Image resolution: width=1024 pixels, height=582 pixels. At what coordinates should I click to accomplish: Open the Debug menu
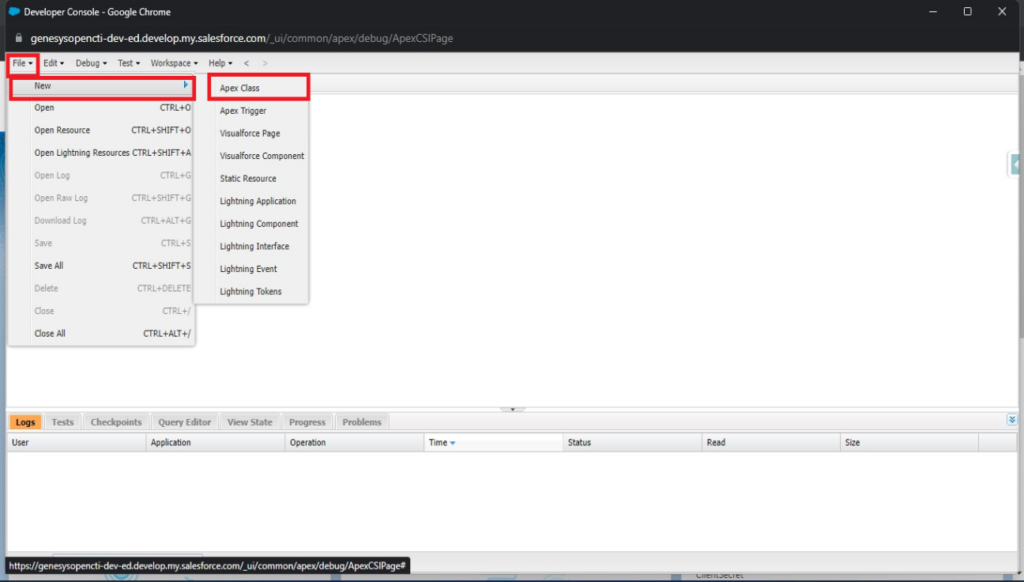(x=88, y=62)
